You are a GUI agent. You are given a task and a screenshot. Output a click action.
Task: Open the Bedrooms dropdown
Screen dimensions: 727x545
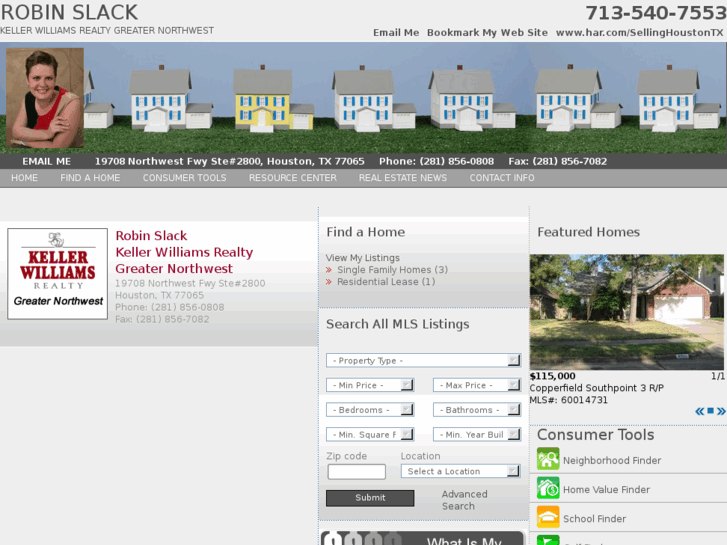coord(370,410)
